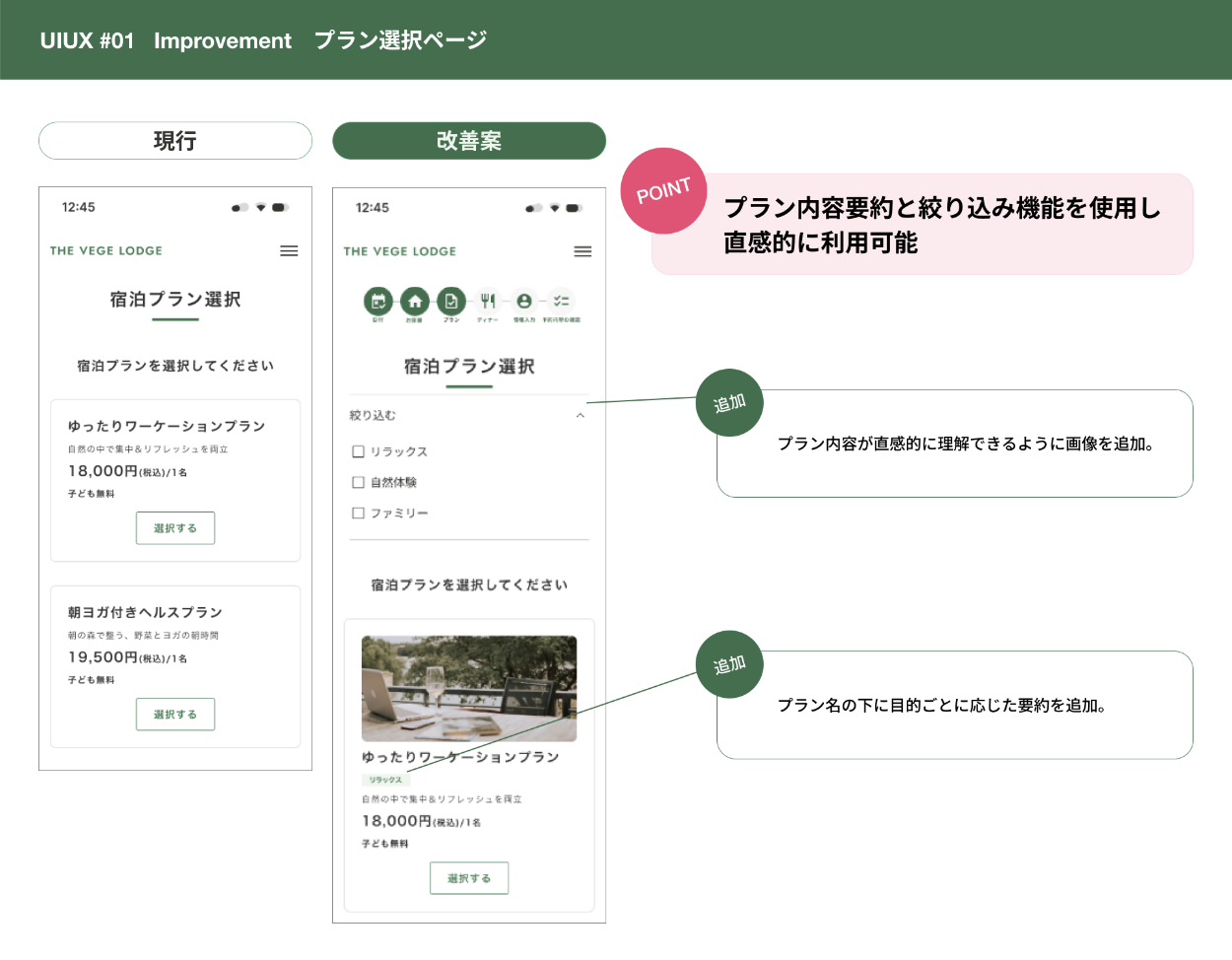Click the checklist confirmation step icon
This screenshot has width=1232, height=960.
coord(561,302)
